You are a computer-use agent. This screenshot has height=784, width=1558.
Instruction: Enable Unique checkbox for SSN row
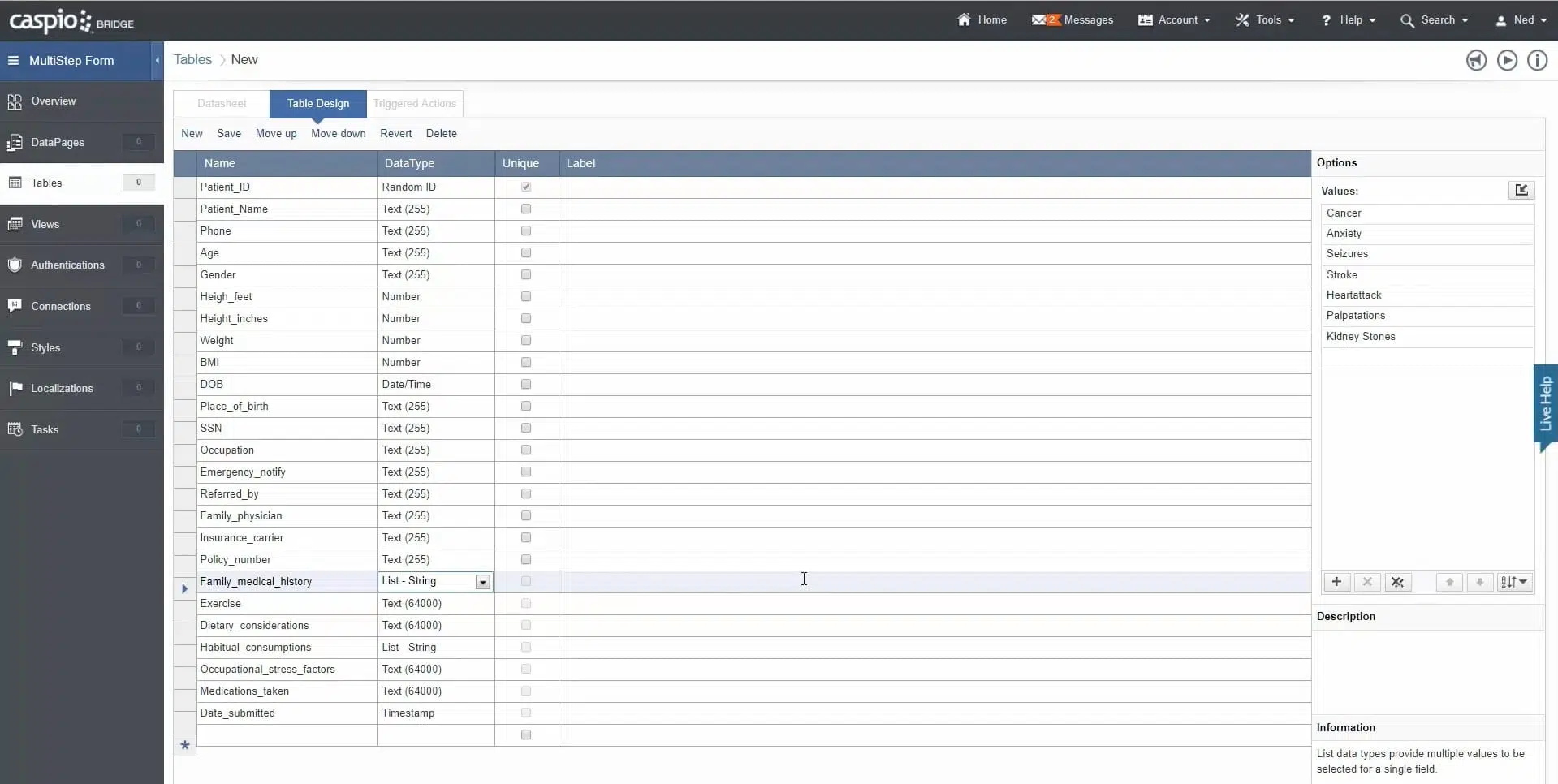(x=526, y=429)
